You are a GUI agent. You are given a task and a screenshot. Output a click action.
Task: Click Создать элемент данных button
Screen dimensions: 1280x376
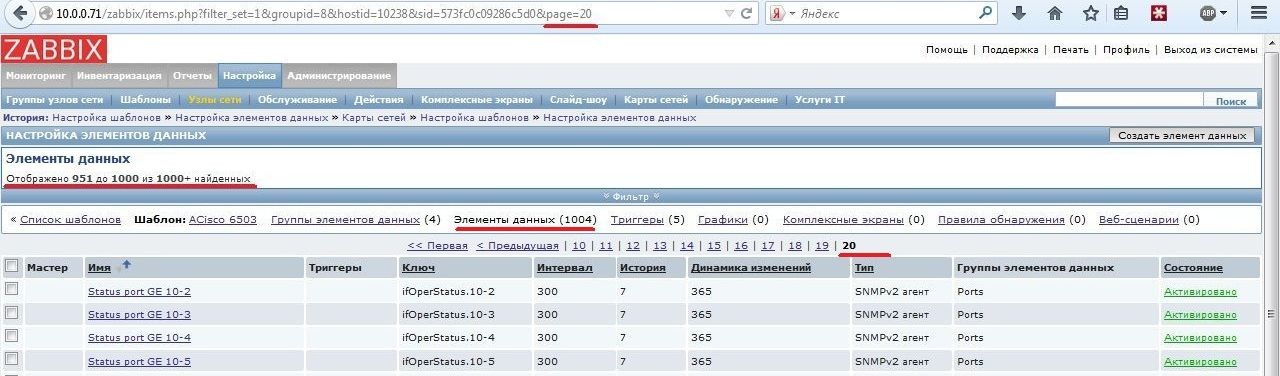click(1181, 135)
